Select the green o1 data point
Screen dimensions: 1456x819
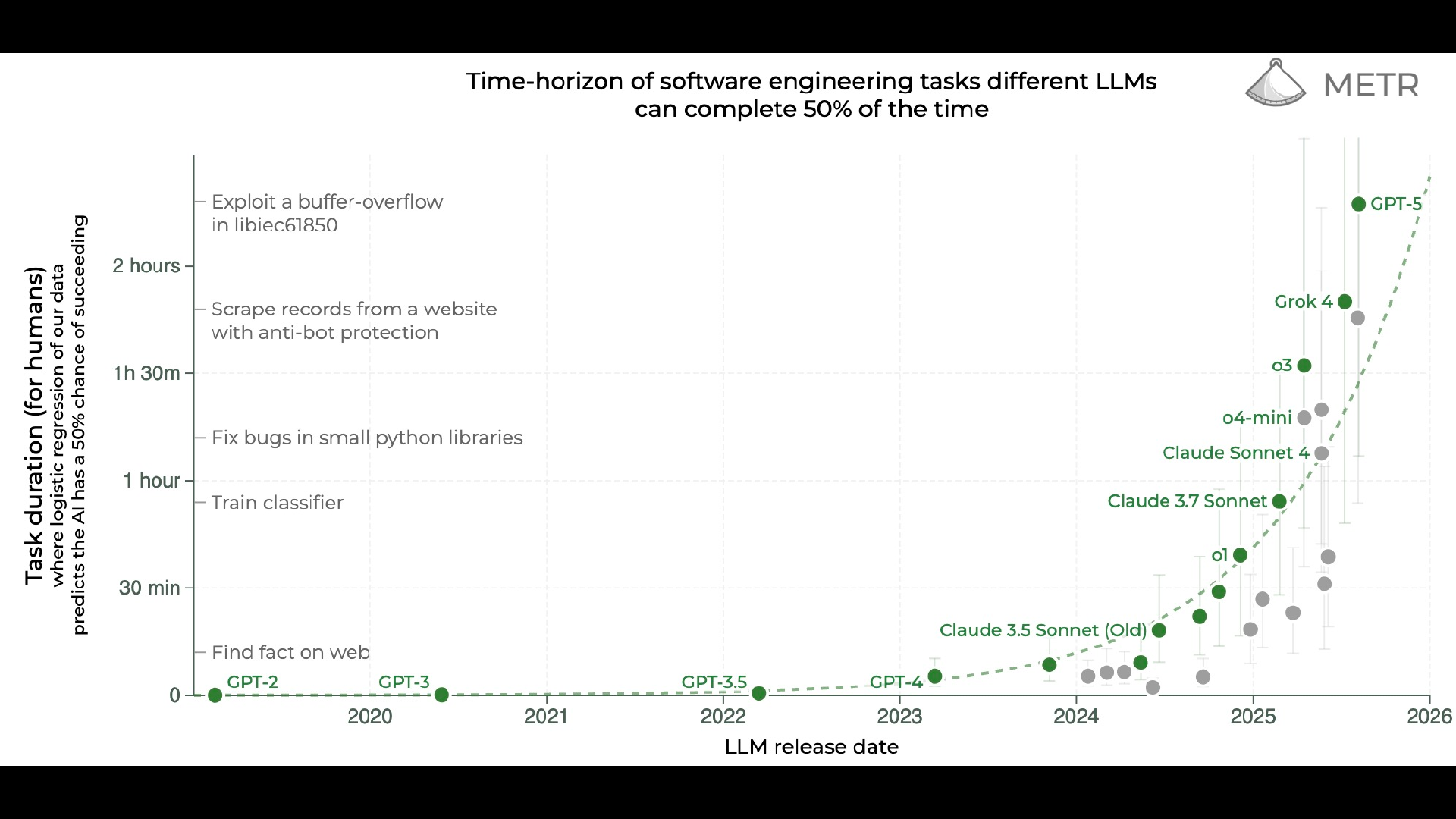coord(1240,555)
